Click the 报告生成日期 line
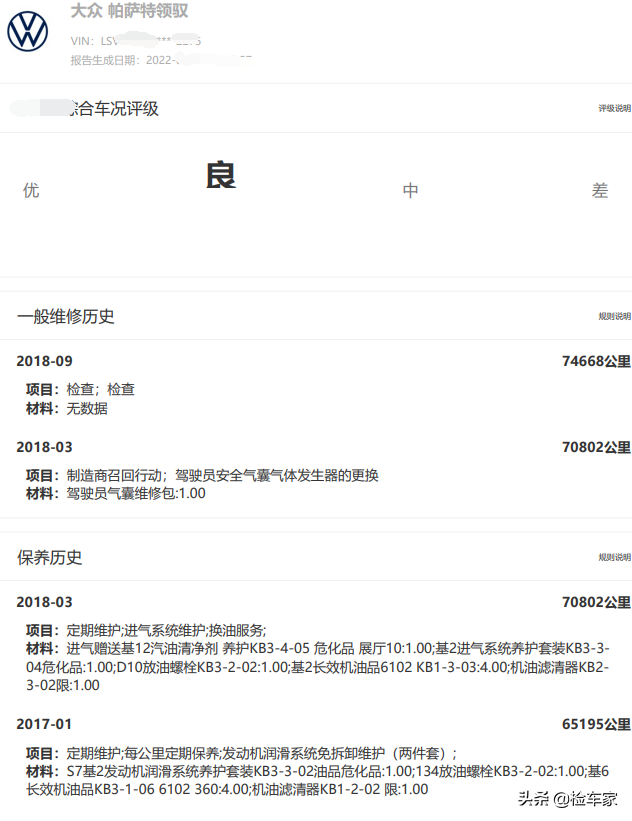This screenshot has width=632, height=821. click(x=160, y=60)
